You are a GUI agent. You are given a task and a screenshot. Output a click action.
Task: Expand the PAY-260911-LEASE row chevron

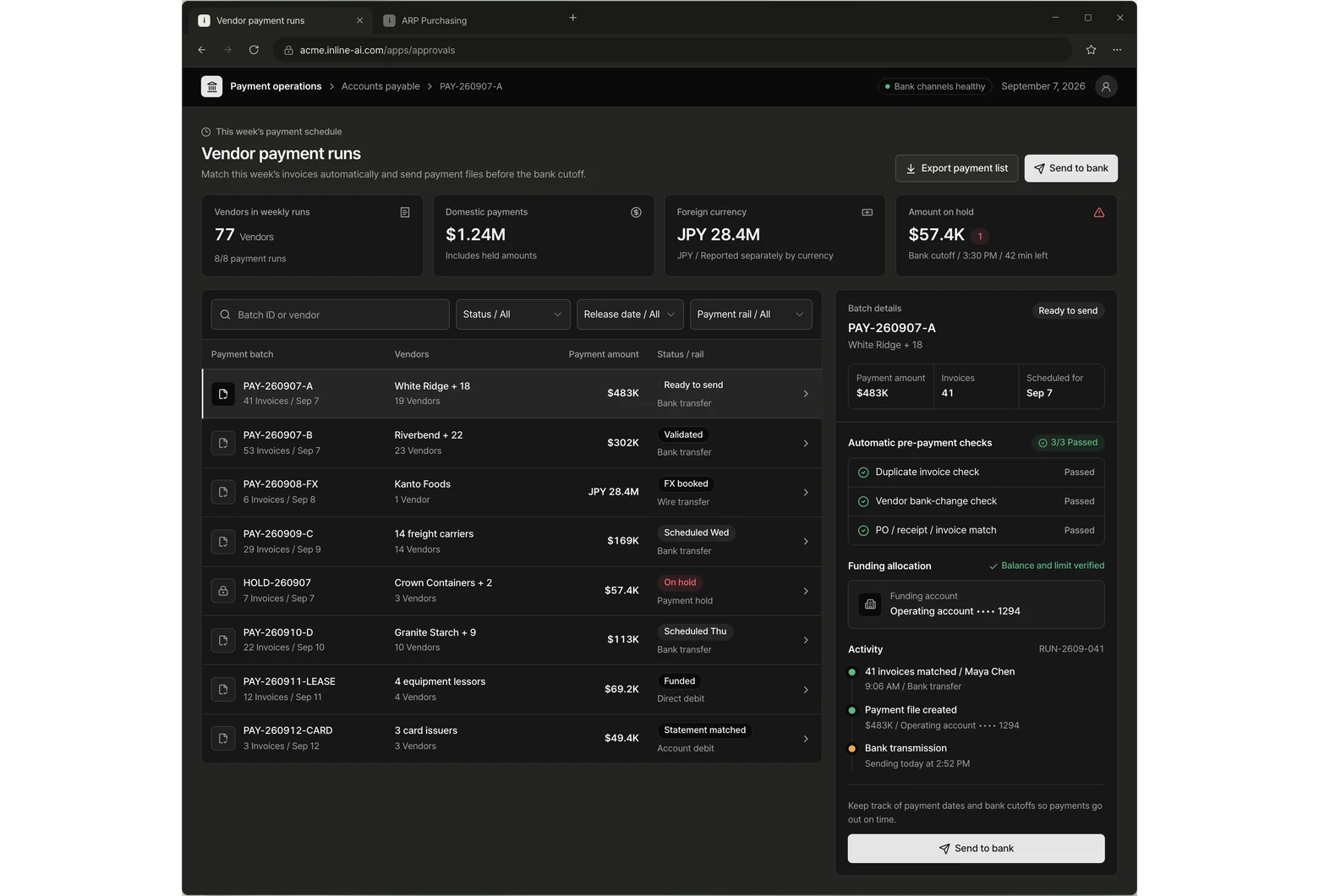click(x=806, y=690)
